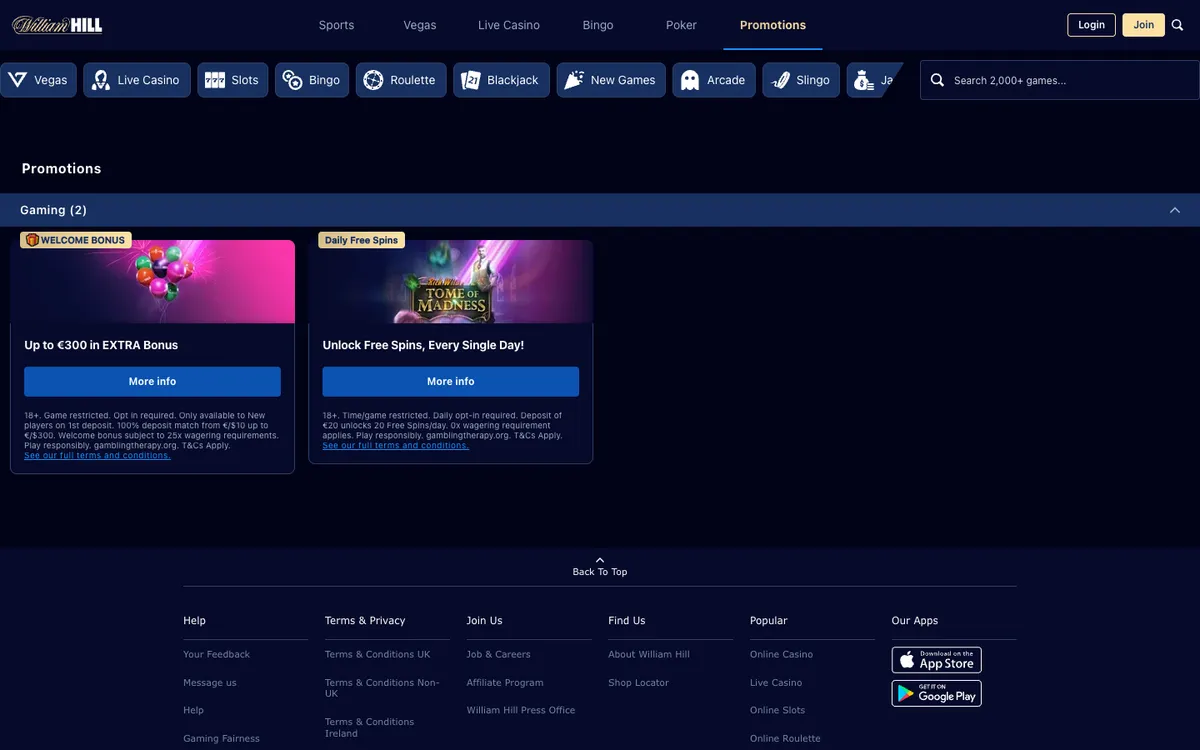The height and width of the screenshot is (750, 1200).
Task: More info for €300 EXTRA Bonus
Action: pos(152,381)
